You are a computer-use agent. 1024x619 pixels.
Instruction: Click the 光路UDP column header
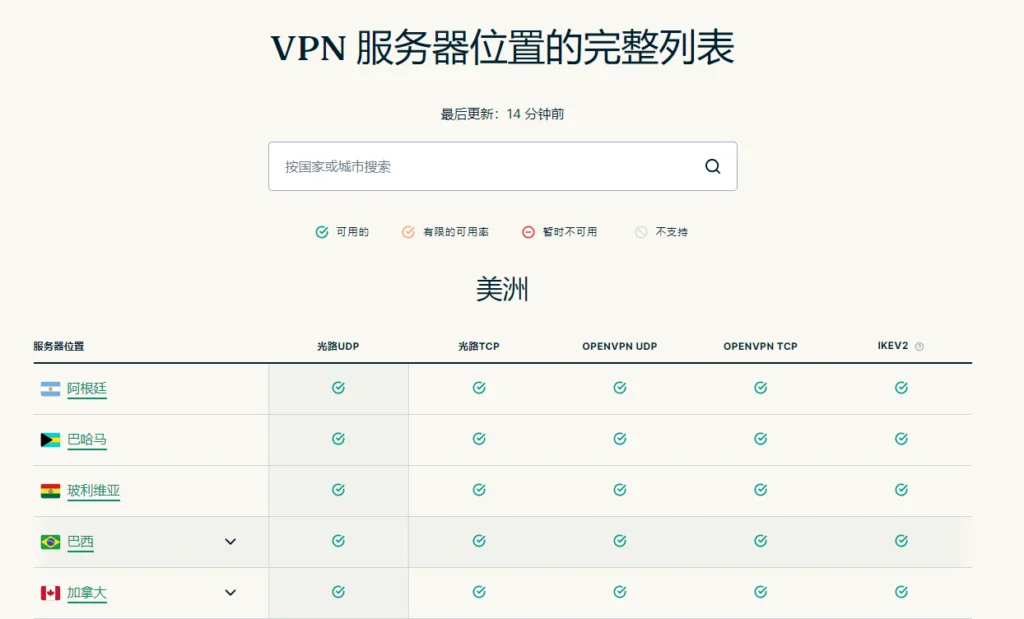click(338, 346)
